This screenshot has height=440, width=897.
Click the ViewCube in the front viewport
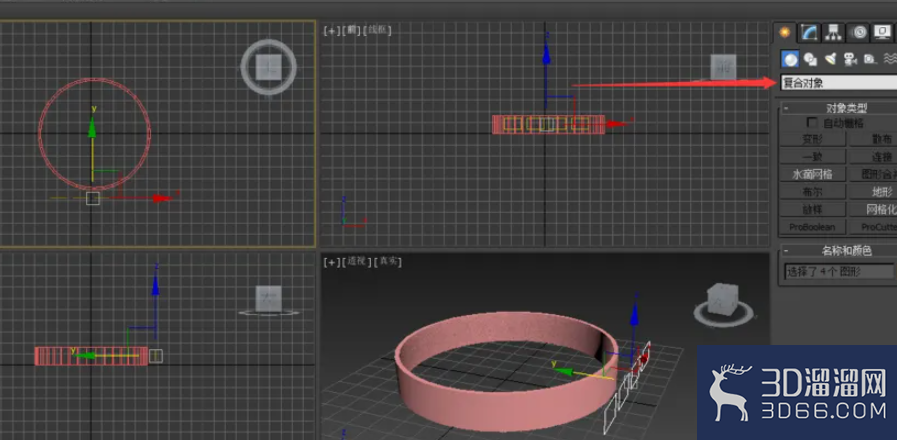click(723, 67)
